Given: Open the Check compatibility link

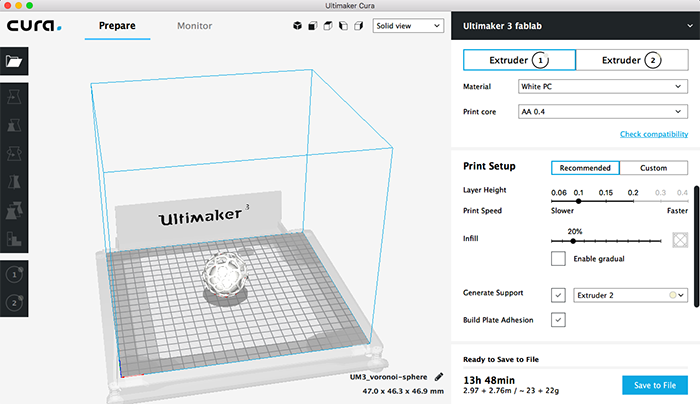Looking at the screenshot, I should tap(654, 134).
